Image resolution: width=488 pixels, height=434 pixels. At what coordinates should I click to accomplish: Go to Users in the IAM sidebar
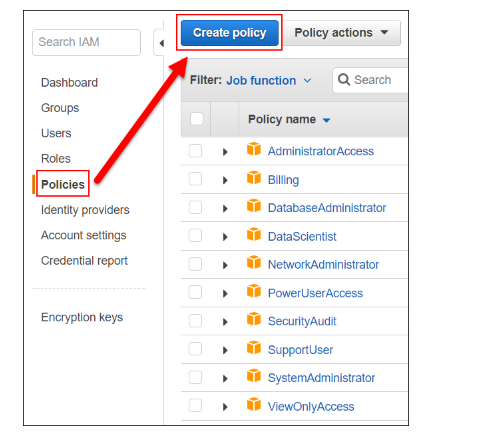pos(56,133)
